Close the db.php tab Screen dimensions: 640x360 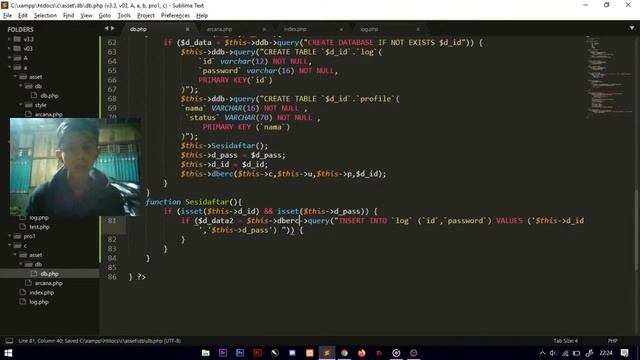pos(187,29)
